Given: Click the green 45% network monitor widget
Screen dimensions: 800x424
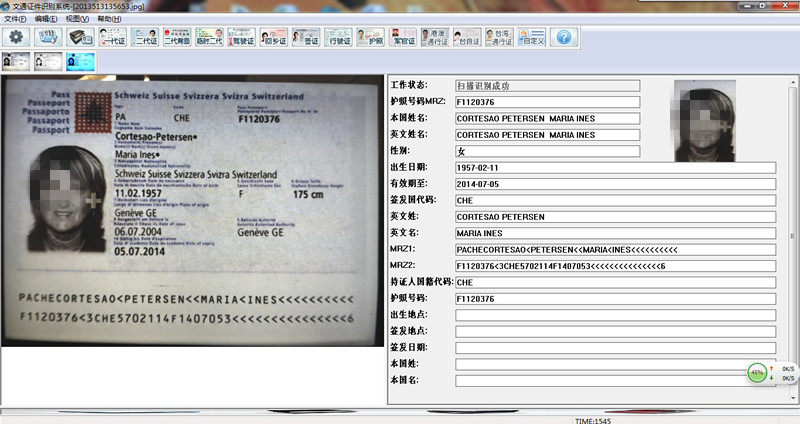Looking at the screenshot, I should [757, 373].
